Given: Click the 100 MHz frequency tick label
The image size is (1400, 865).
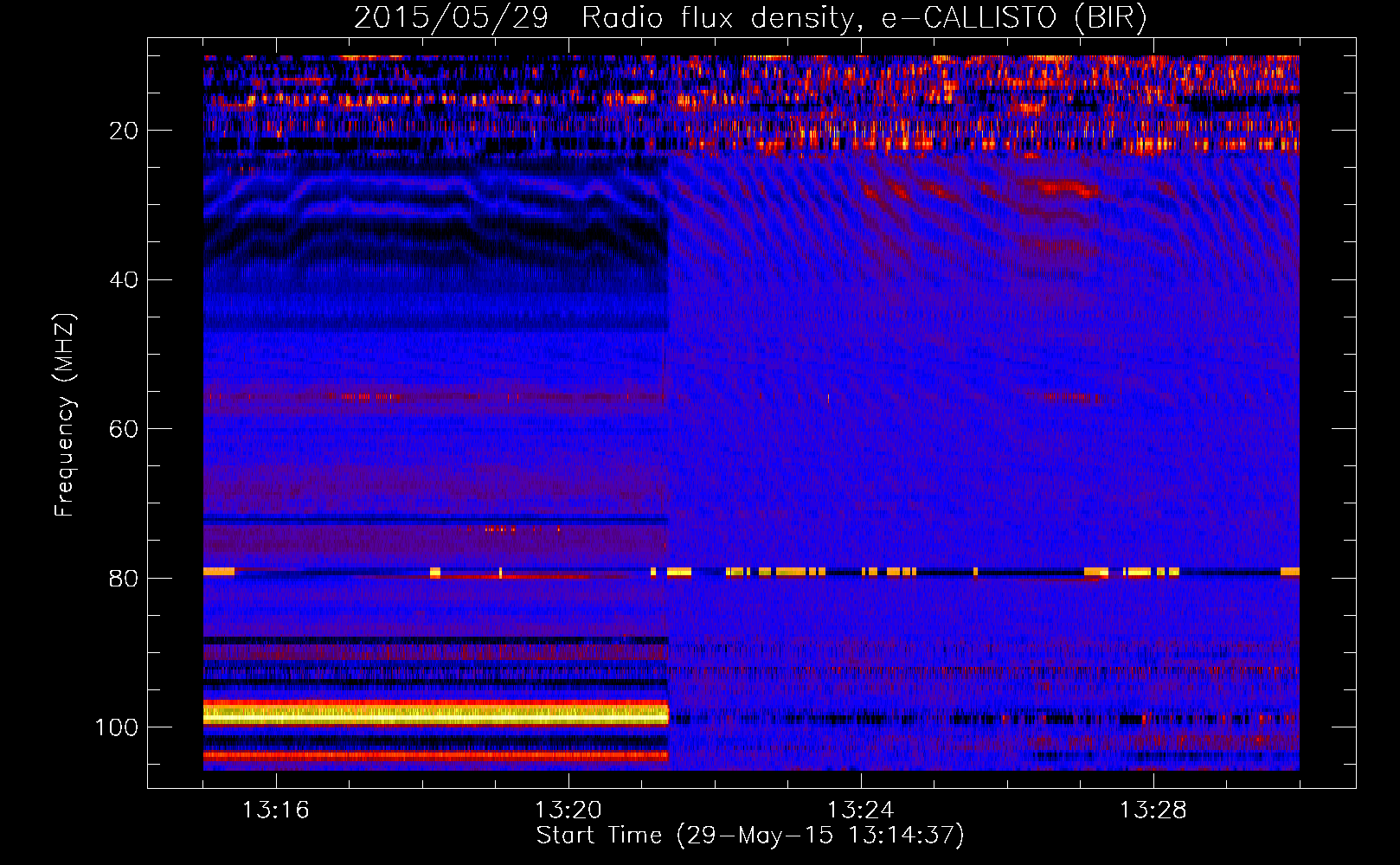Looking at the screenshot, I should click(x=117, y=727).
